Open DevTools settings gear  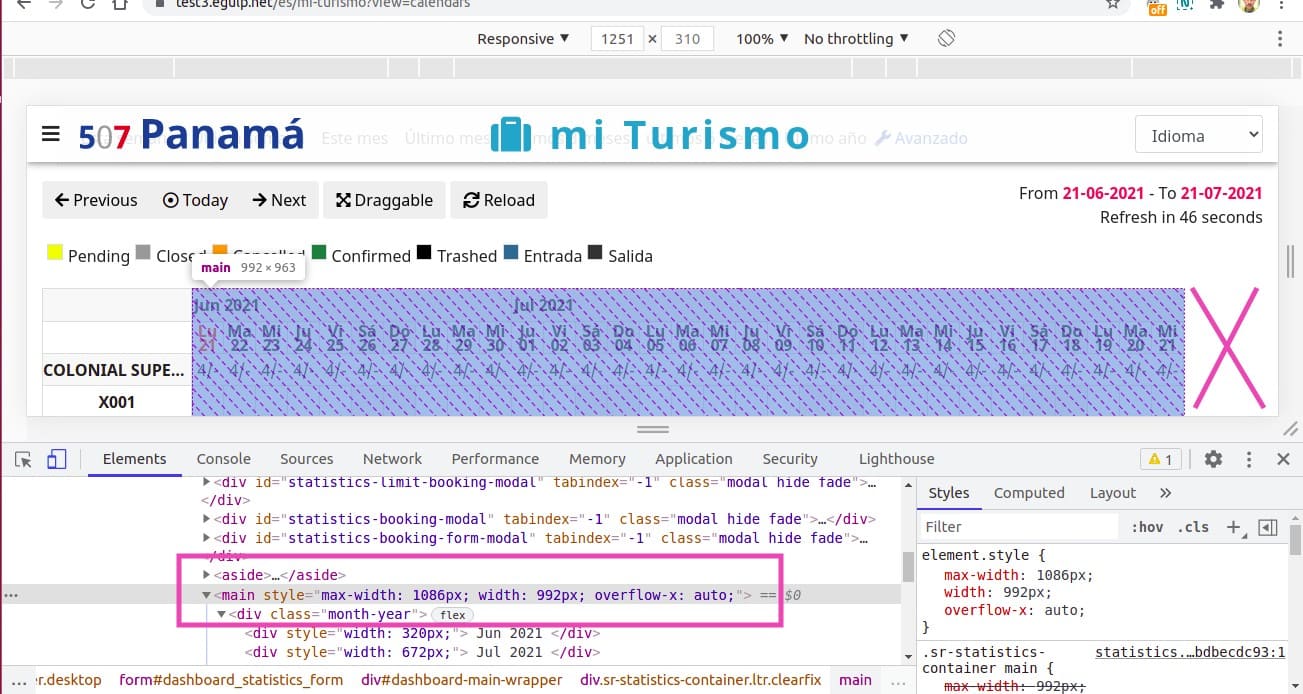(1213, 459)
